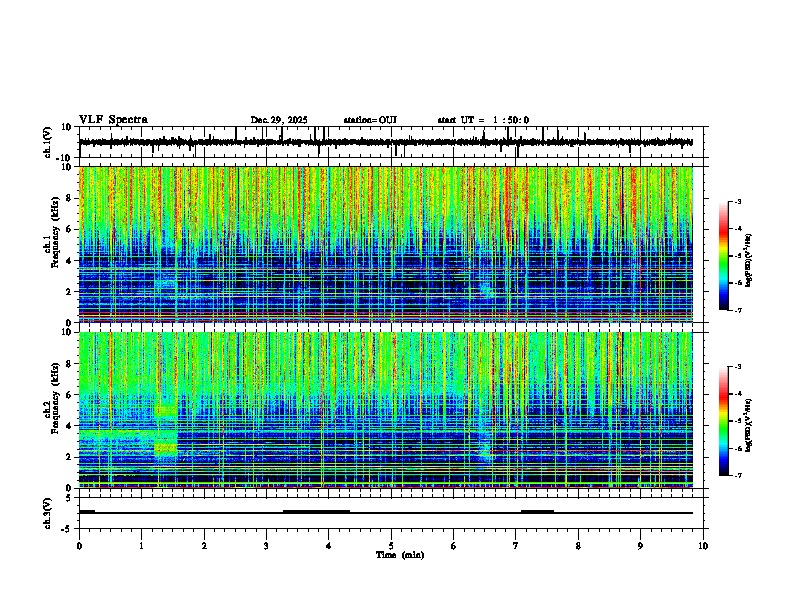The width and height of the screenshot is (792, 612).
Task: Click the bright green 5 kHz patch in ch.2 spectrogram
Action: point(166,411)
